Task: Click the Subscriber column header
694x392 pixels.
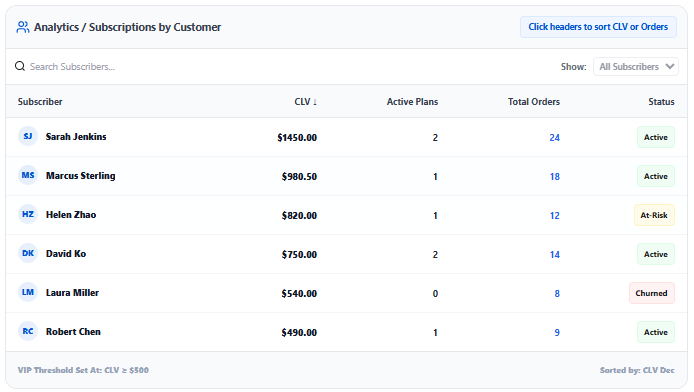Action: (40, 102)
